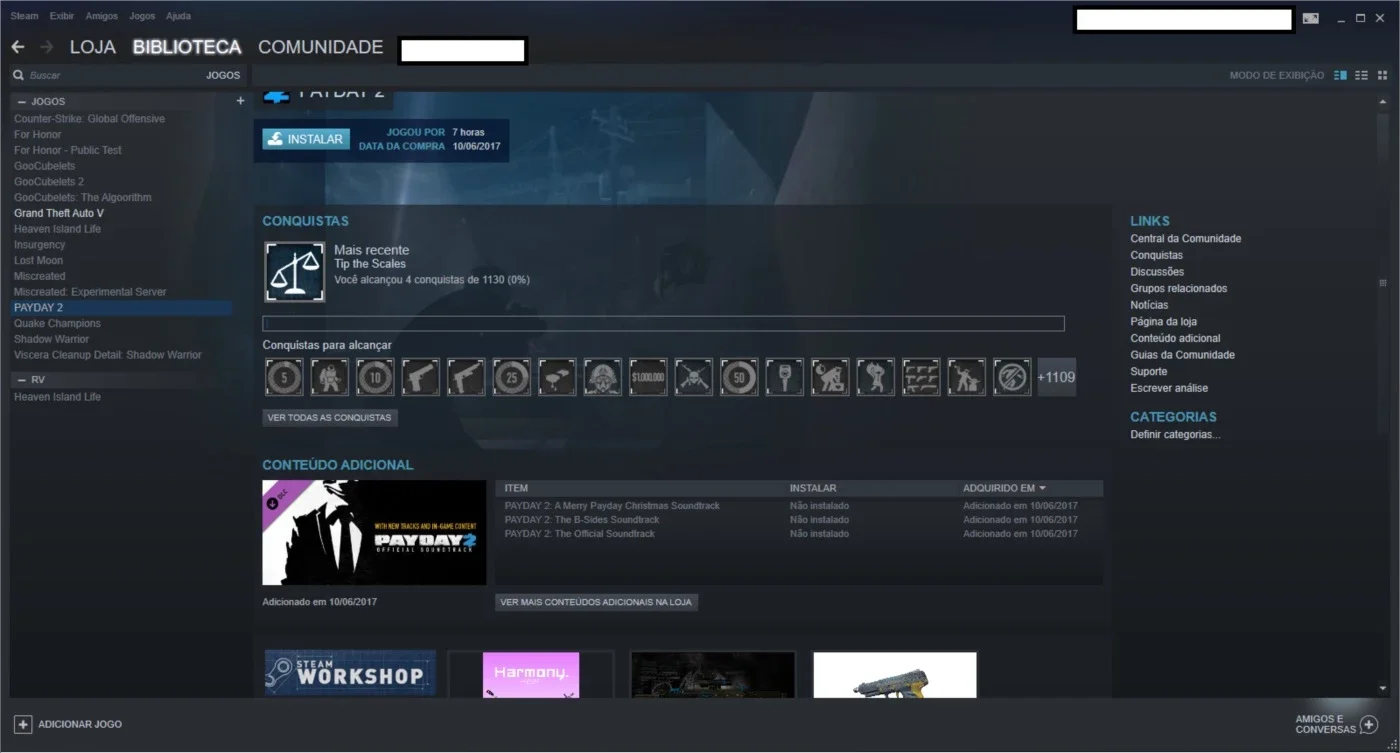Select Heaven Island Life under RV

57,397
